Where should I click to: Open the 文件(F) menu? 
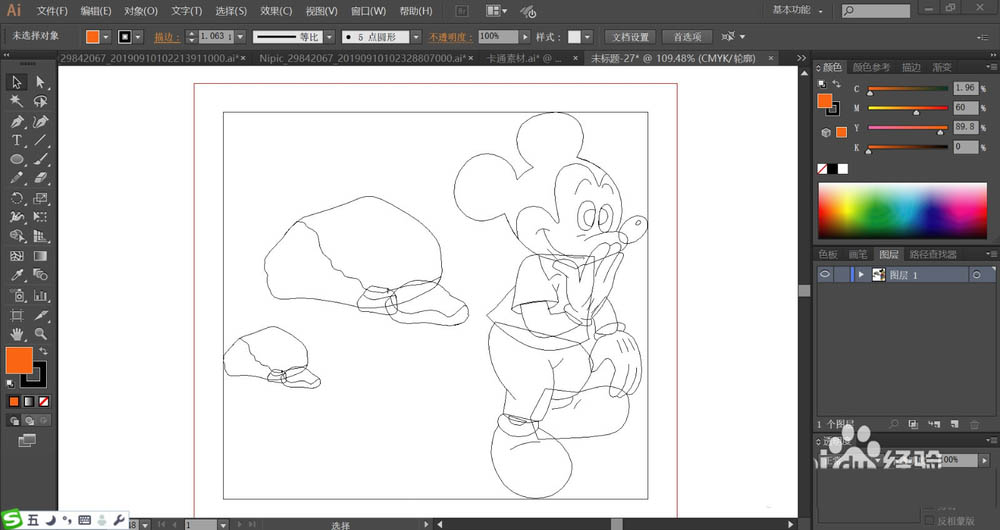(x=52, y=11)
